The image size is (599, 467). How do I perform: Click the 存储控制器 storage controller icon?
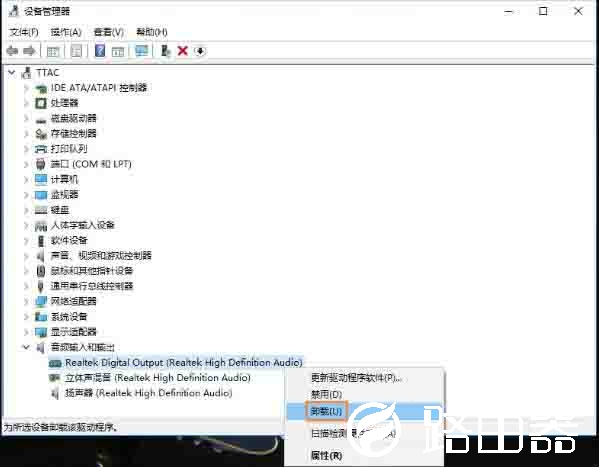click(x=40, y=134)
